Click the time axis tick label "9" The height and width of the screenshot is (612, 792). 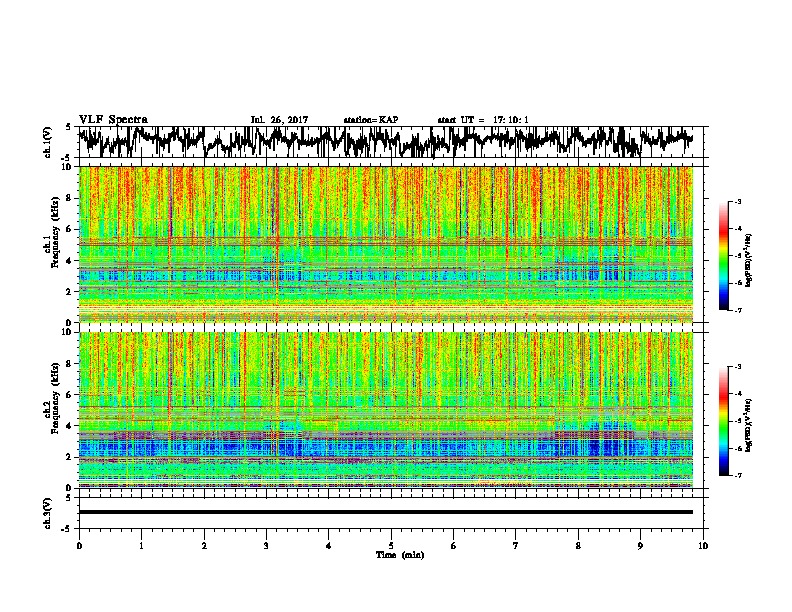point(640,546)
